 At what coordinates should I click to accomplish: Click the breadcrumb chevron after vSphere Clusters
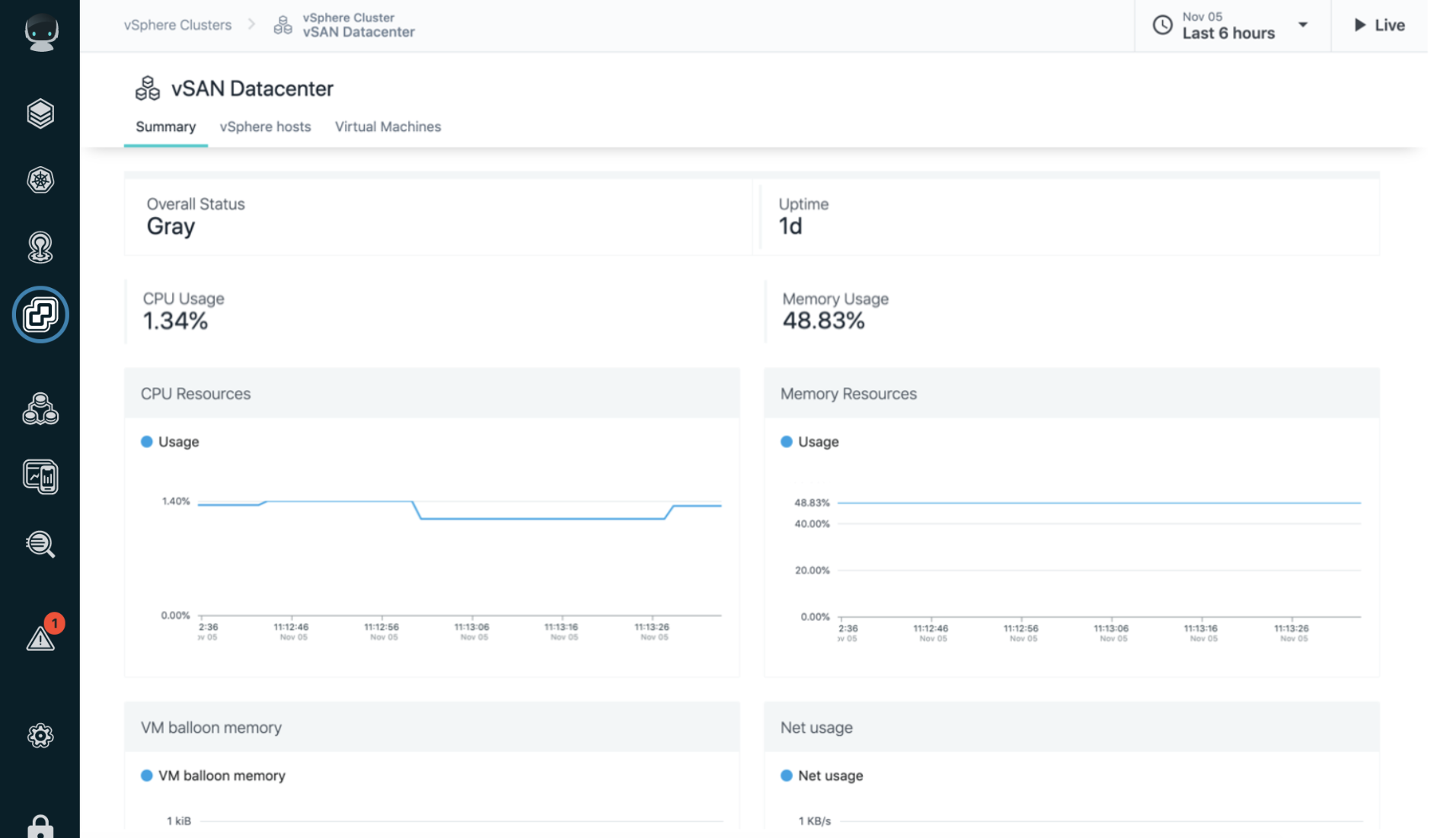pyautogui.click(x=251, y=24)
